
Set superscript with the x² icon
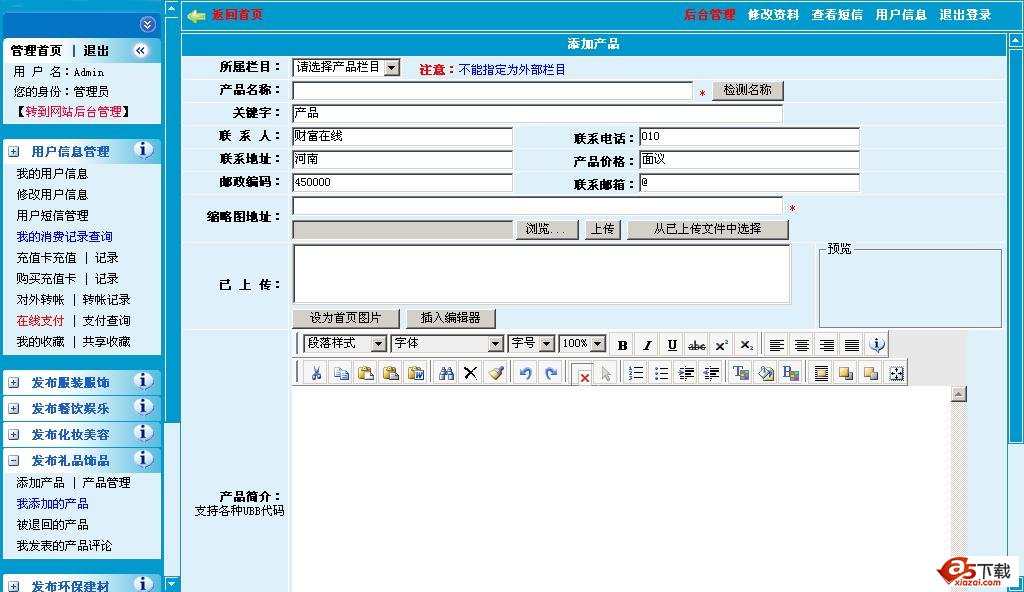tap(722, 345)
